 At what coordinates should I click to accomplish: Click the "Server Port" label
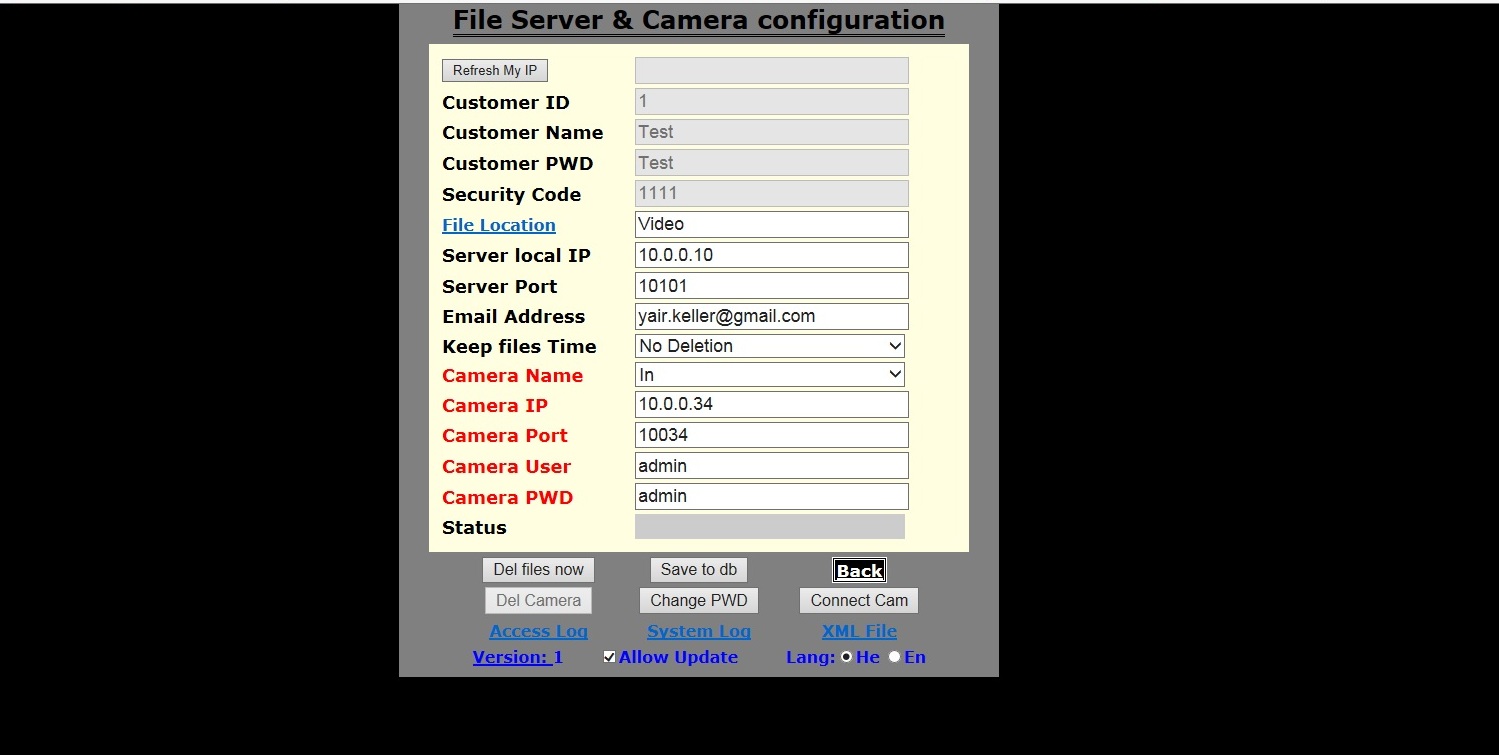[x=499, y=287]
